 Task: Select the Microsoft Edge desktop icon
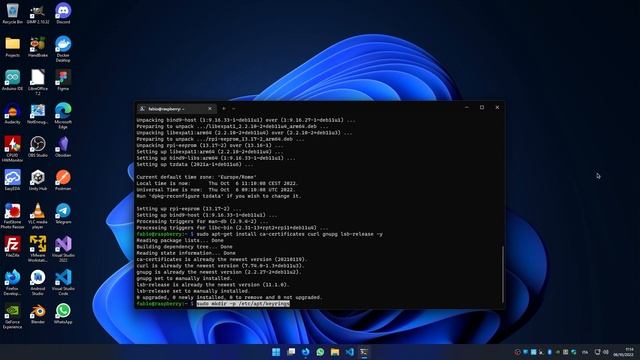(x=63, y=116)
